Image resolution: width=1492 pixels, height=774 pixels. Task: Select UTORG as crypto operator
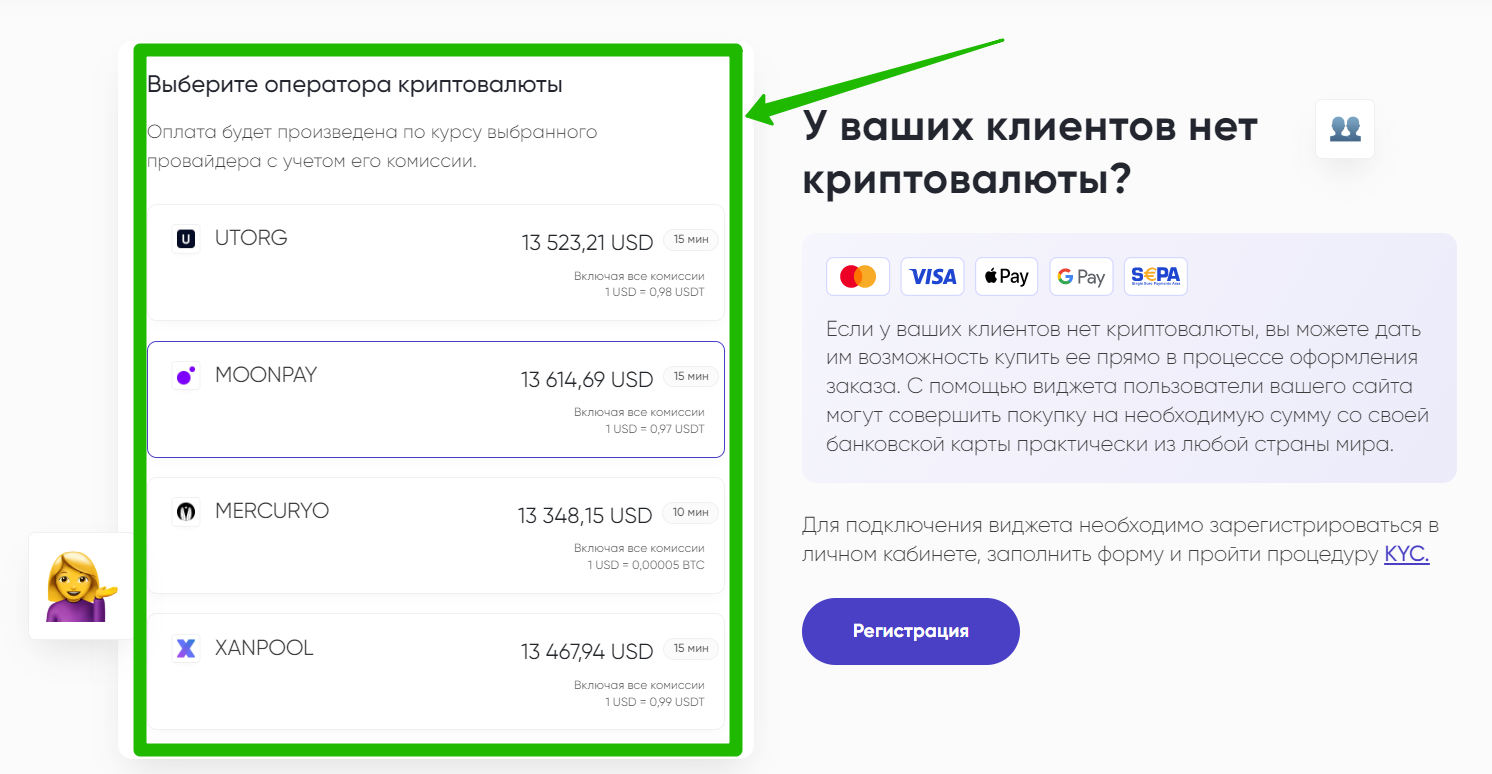[435, 263]
